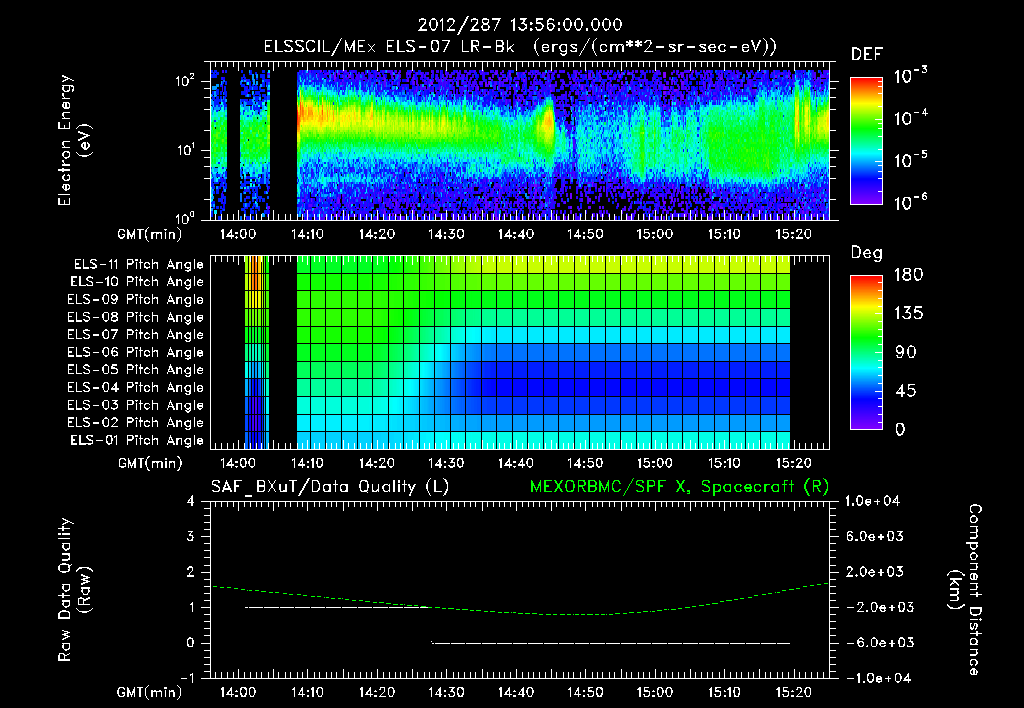Click the 15:20 tick under the pitch angle panel

(x=793, y=464)
